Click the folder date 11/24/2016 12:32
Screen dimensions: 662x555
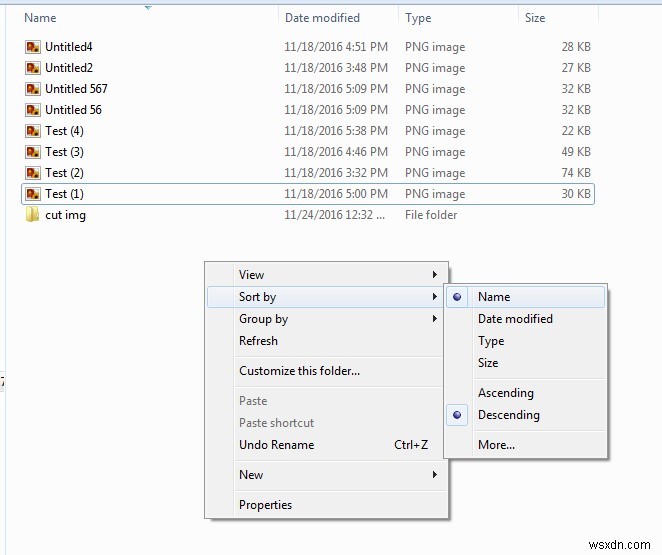(x=334, y=215)
